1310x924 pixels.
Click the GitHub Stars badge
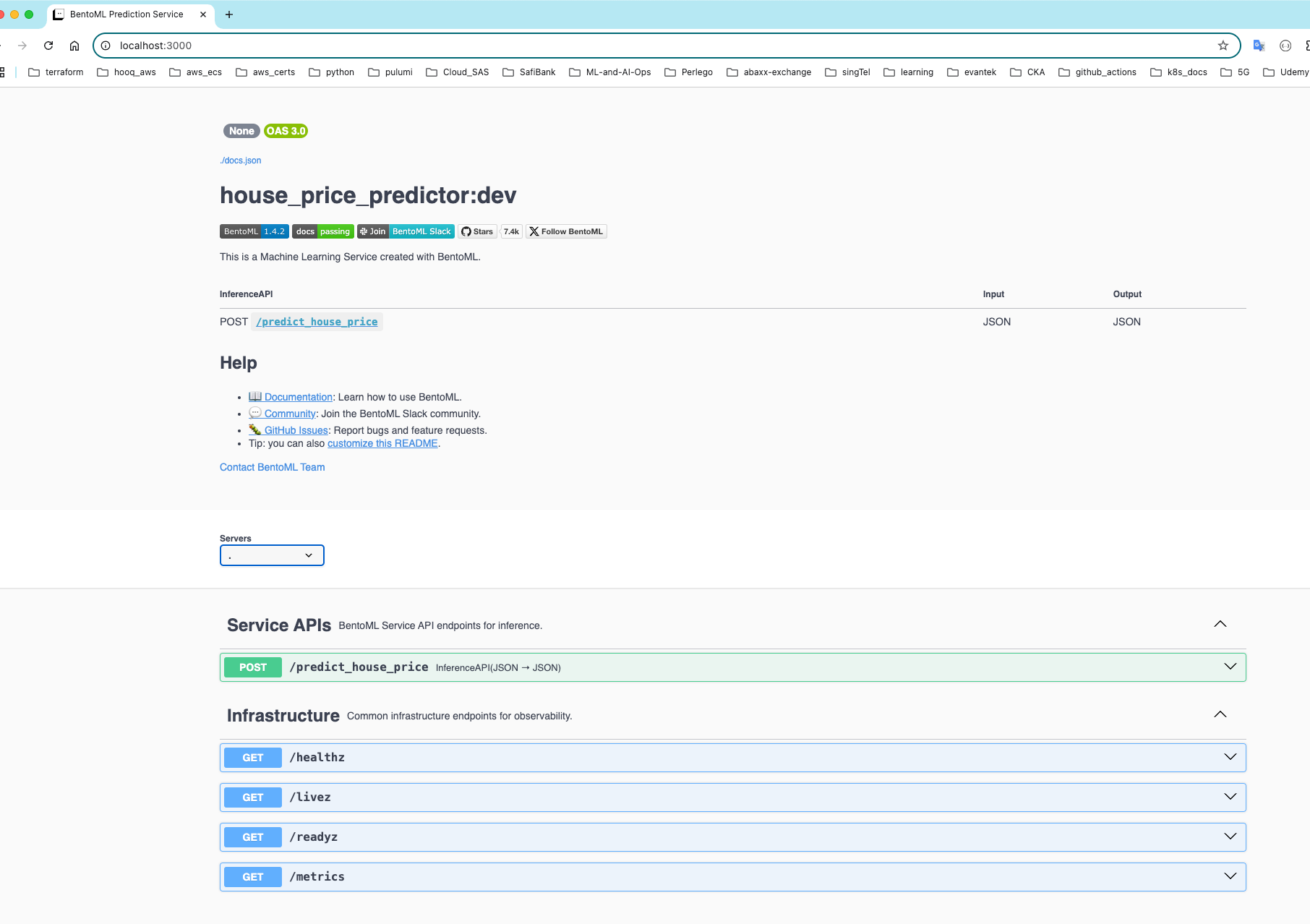pos(477,231)
